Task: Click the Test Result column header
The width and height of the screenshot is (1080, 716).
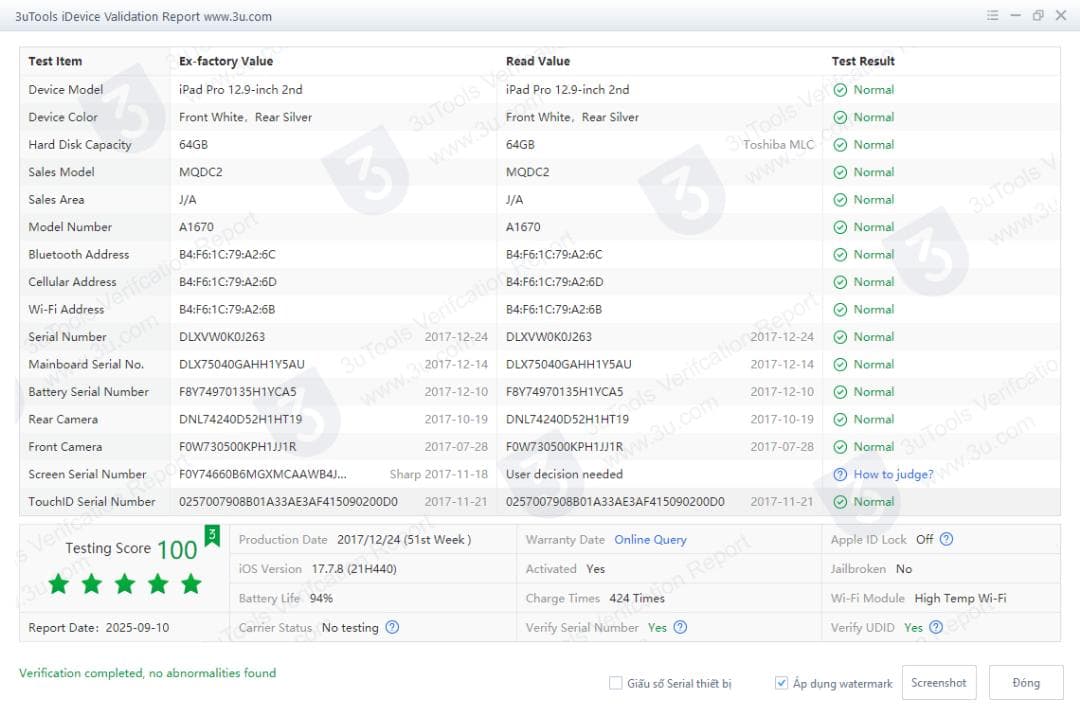Action: [863, 61]
